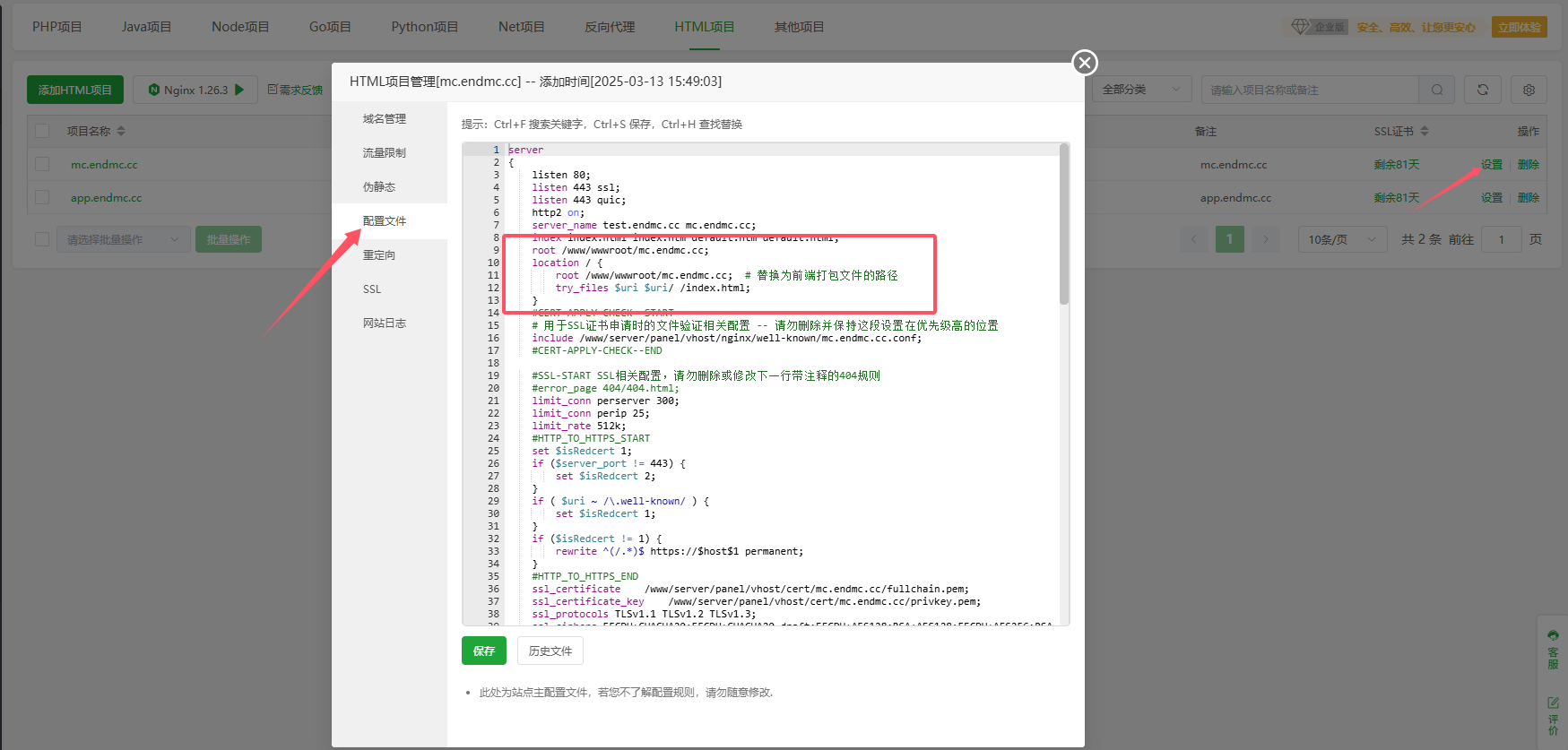1568x750 pixels.
Task: Toggle select-all projects checkbox
Action: pyautogui.click(x=42, y=131)
